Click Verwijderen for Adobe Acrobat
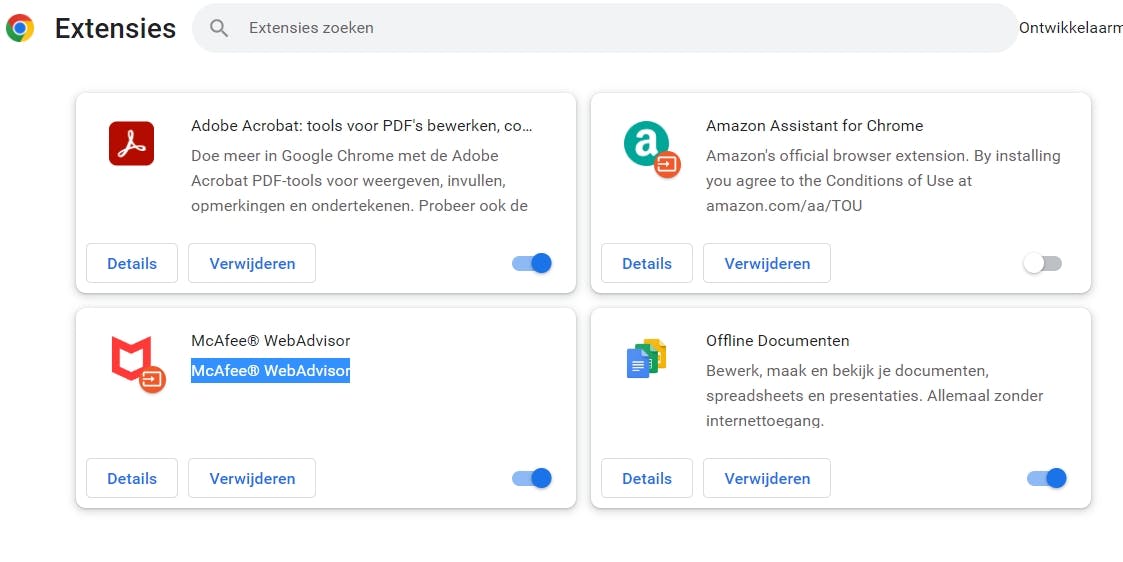 pos(252,264)
